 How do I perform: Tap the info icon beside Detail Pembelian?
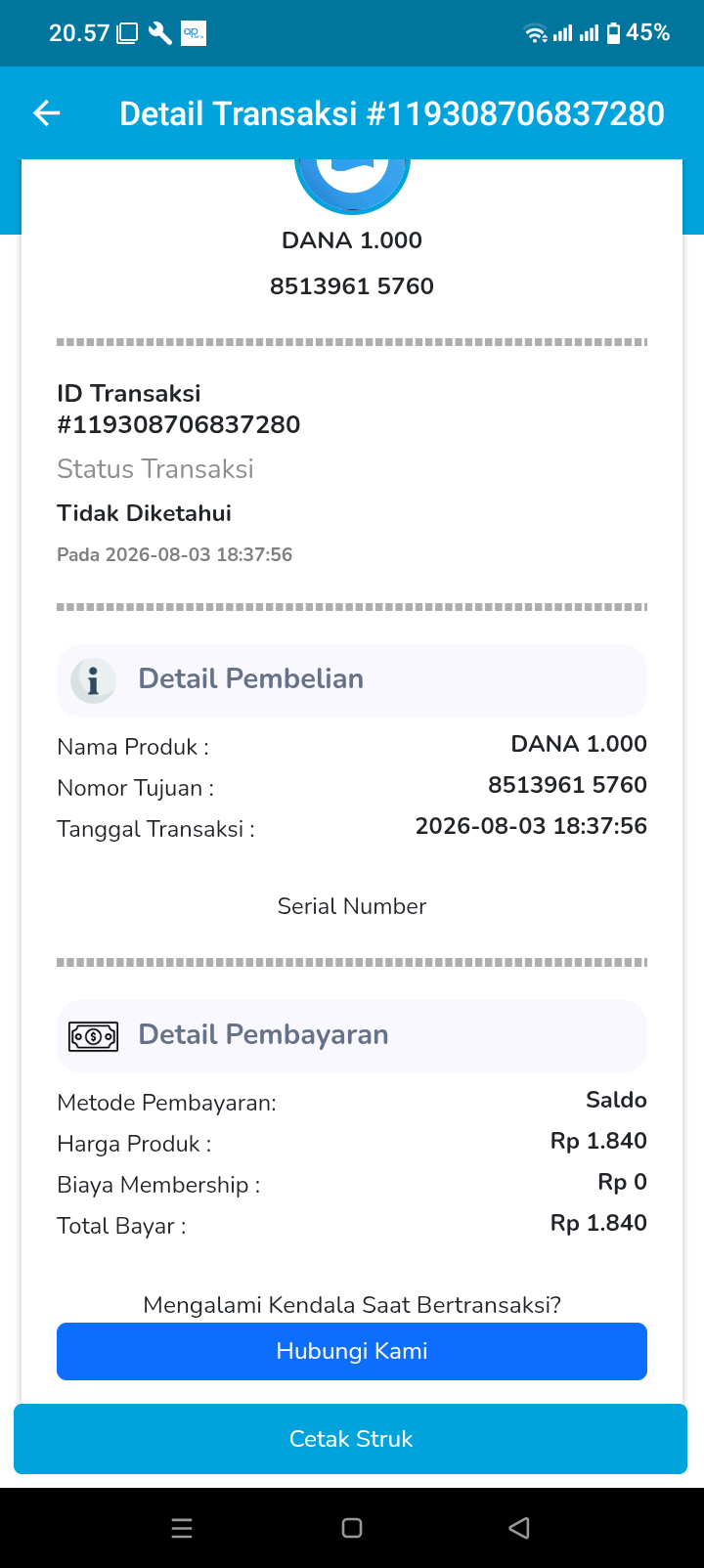point(93,679)
